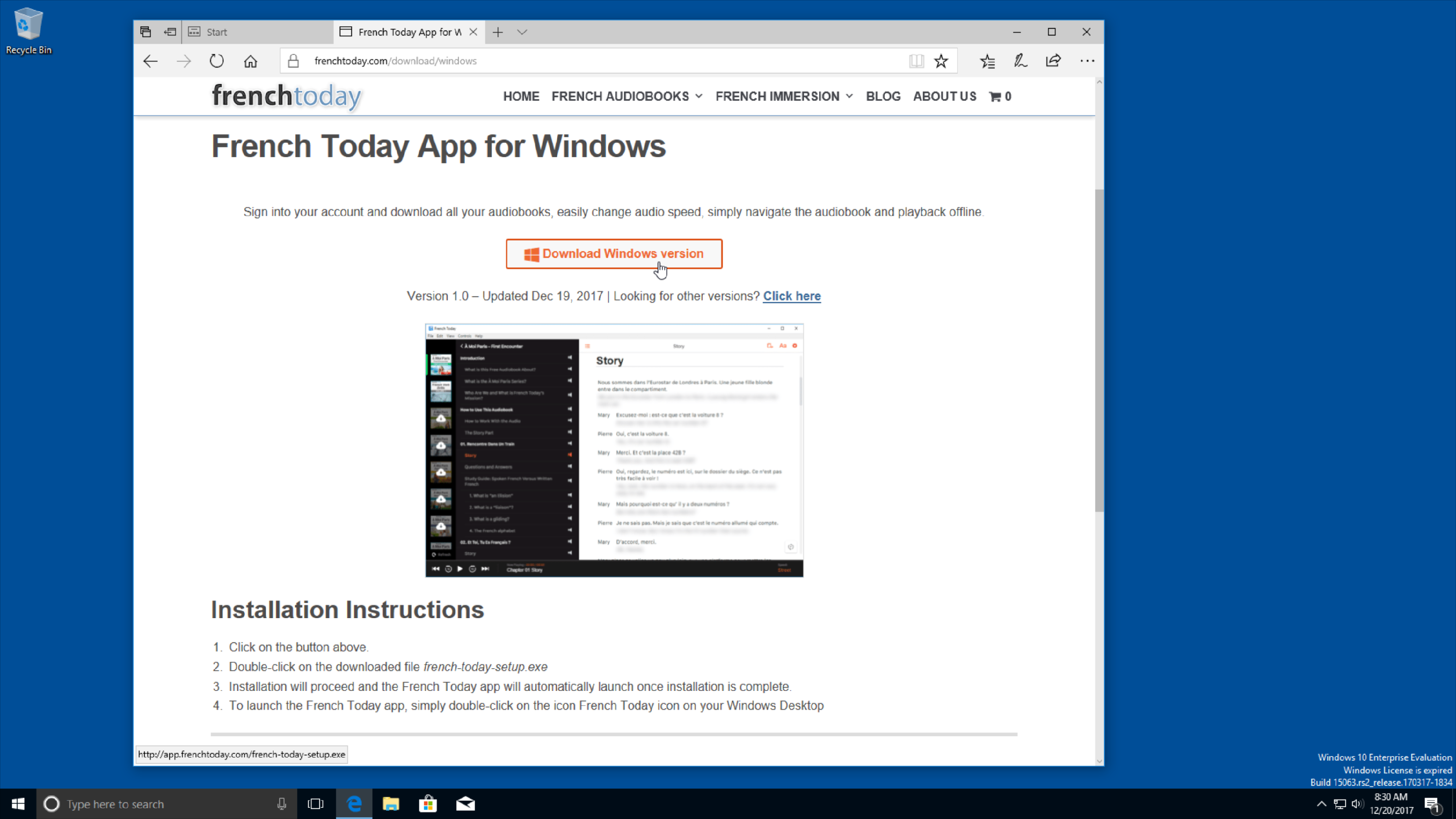Switch to the Start tab
1456x819 pixels.
(217, 32)
